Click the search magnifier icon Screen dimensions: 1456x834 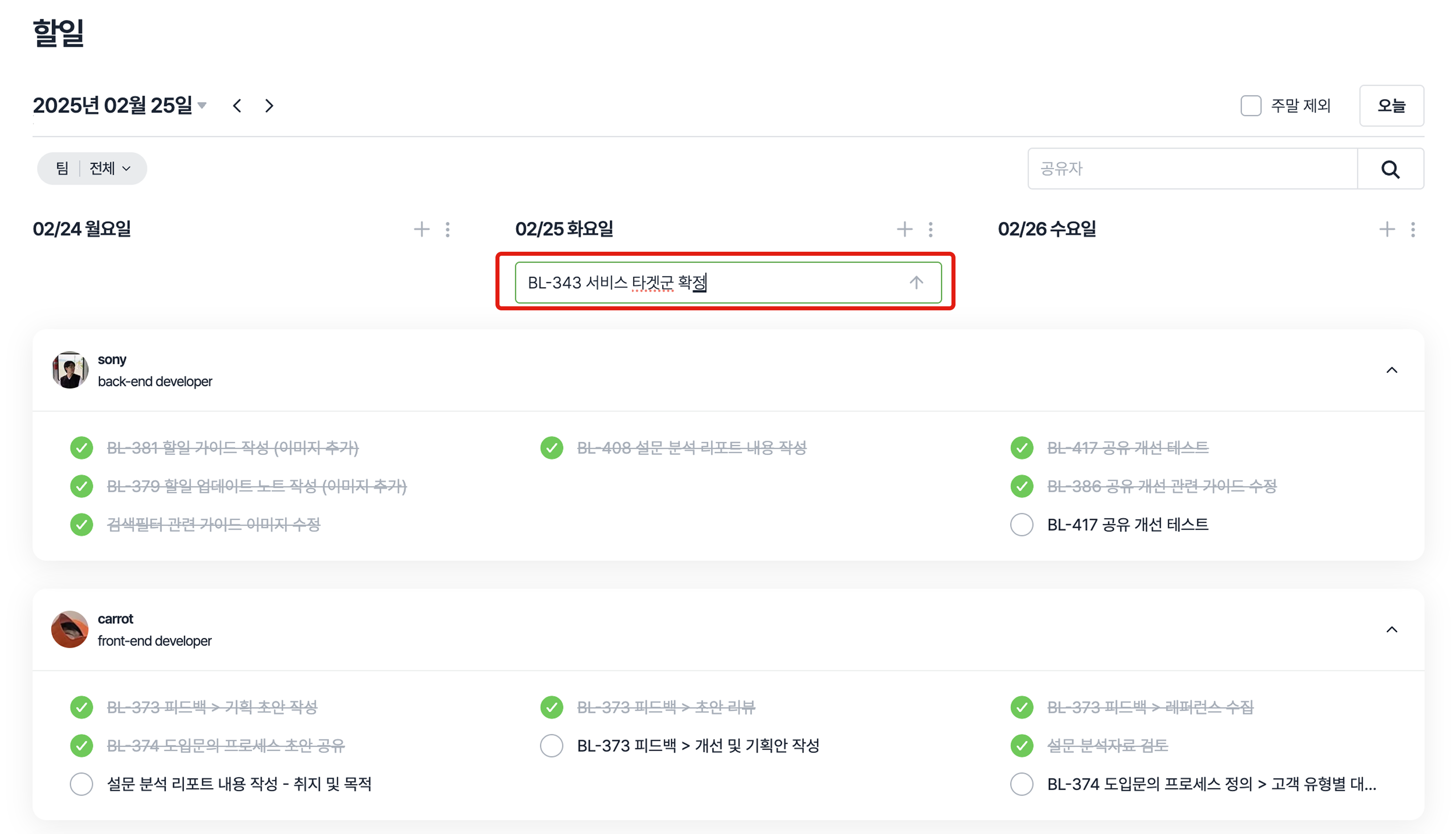pos(1390,169)
